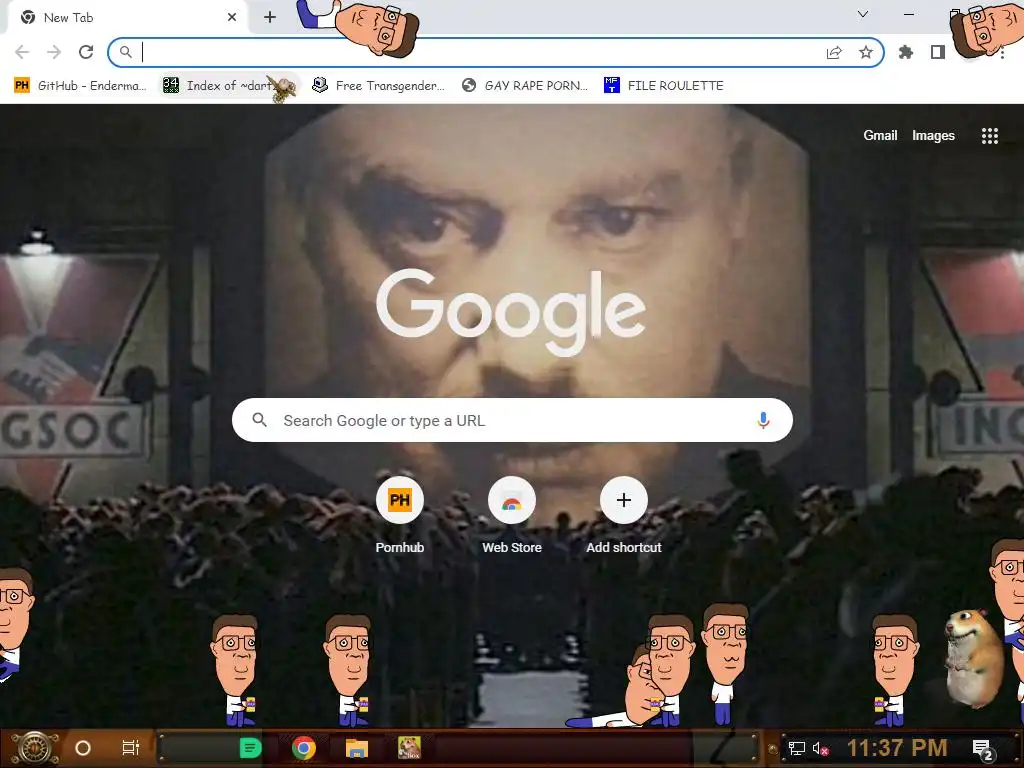Click the magnifier icon in the Google search box
This screenshot has width=1024, height=768.
coord(259,420)
